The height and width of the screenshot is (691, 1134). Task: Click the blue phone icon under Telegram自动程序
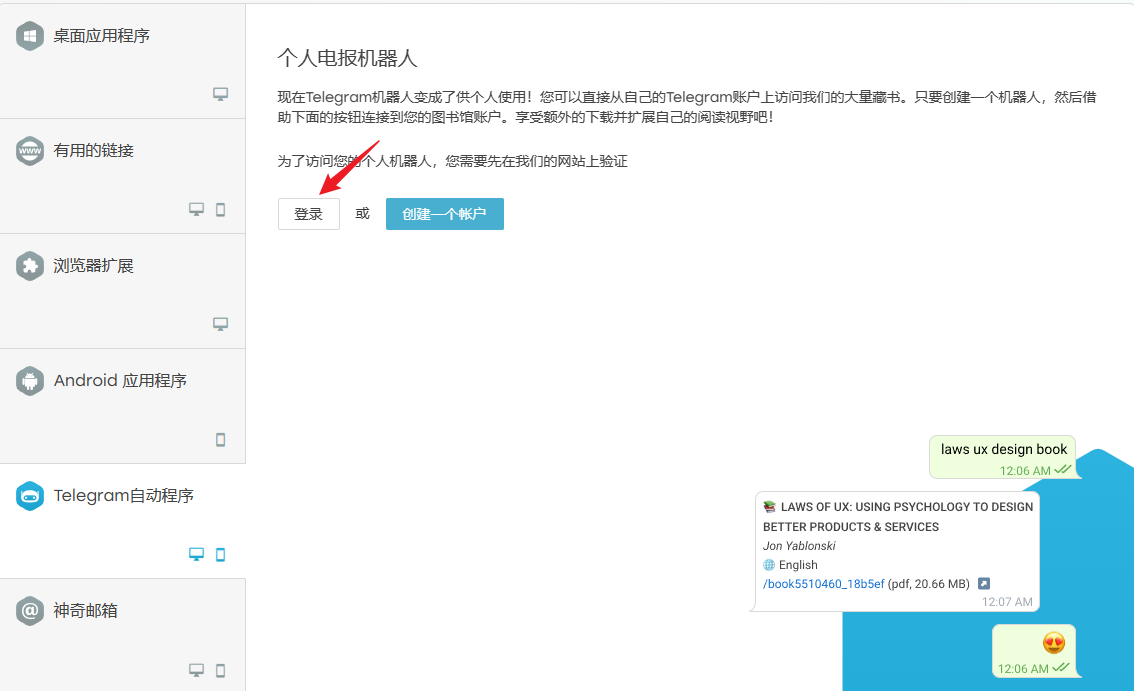pyautogui.click(x=221, y=554)
